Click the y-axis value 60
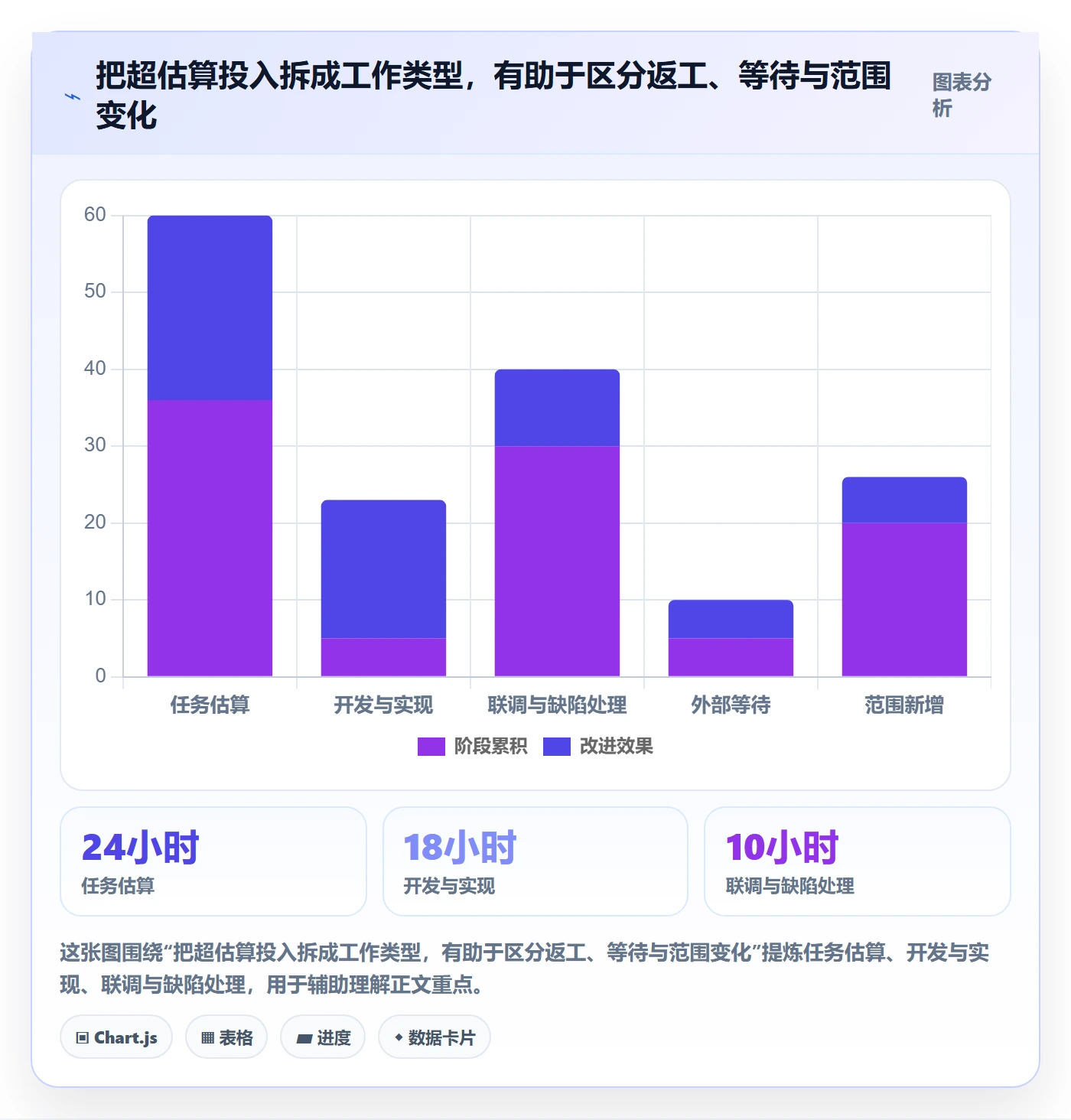The image size is (1071, 1120). 95,215
